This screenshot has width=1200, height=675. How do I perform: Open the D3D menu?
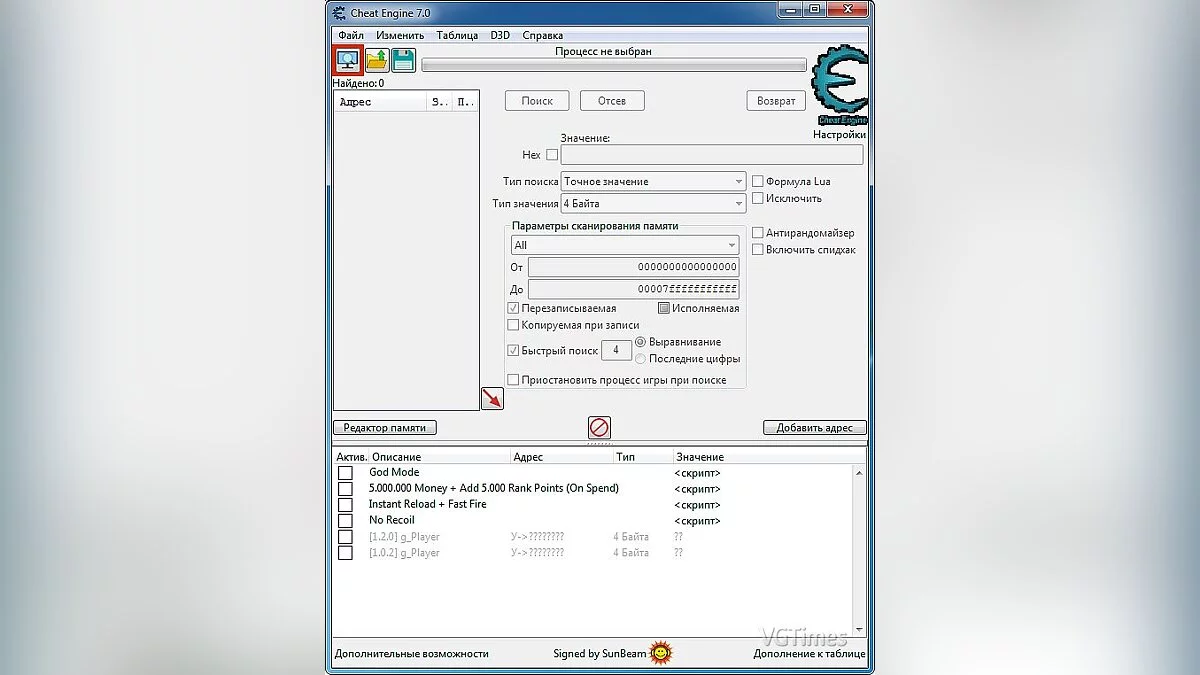point(499,35)
